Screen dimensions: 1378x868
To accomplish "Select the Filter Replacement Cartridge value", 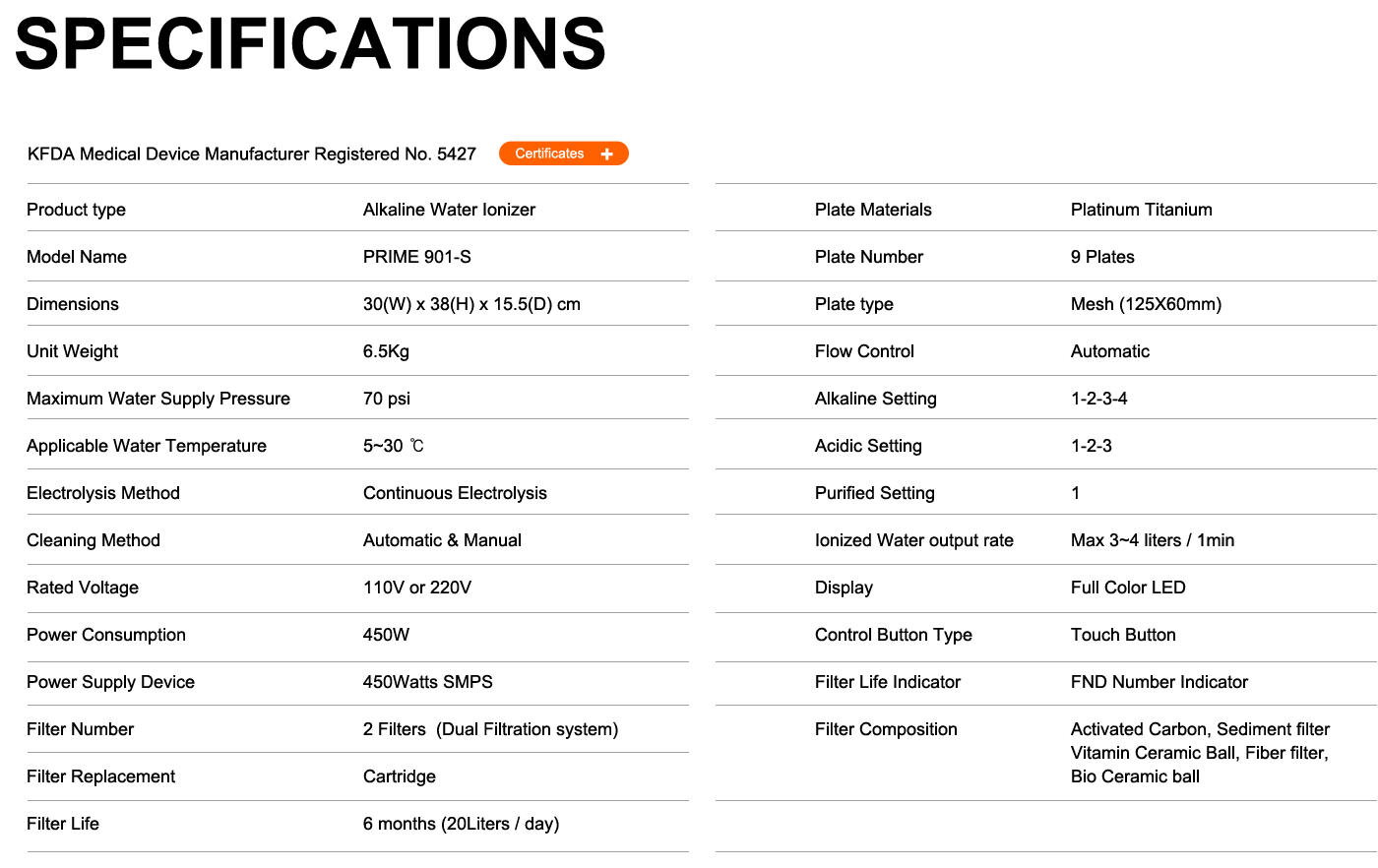I will [x=399, y=776].
